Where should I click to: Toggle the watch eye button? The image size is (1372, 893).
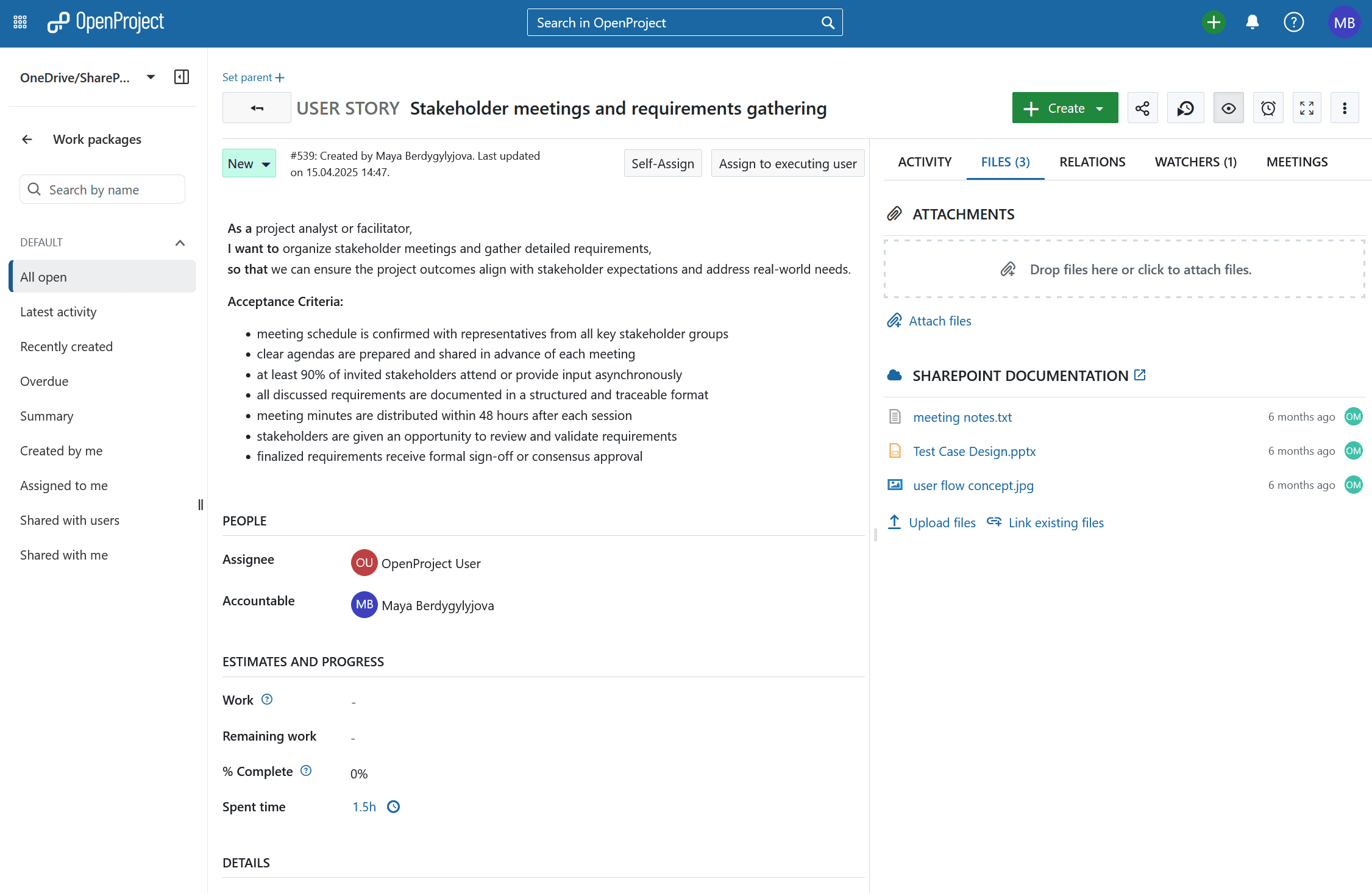click(x=1228, y=109)
